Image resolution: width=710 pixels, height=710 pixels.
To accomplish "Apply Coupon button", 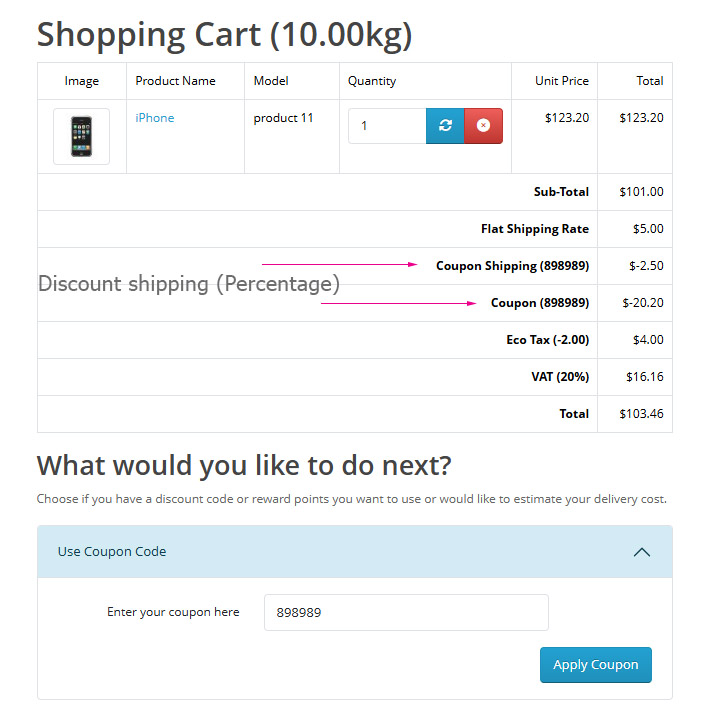I will (x=595, y=665).
